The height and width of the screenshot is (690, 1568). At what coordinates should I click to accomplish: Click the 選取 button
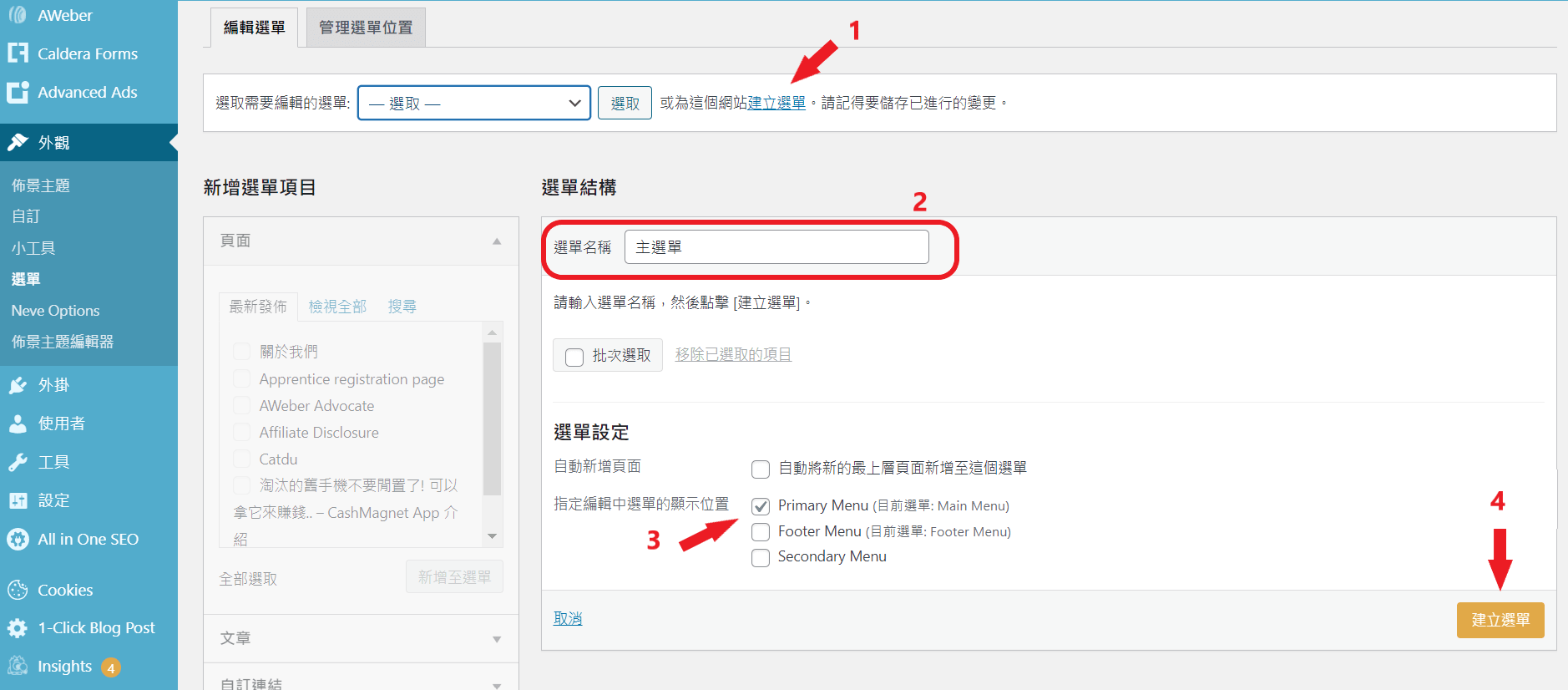625,103
